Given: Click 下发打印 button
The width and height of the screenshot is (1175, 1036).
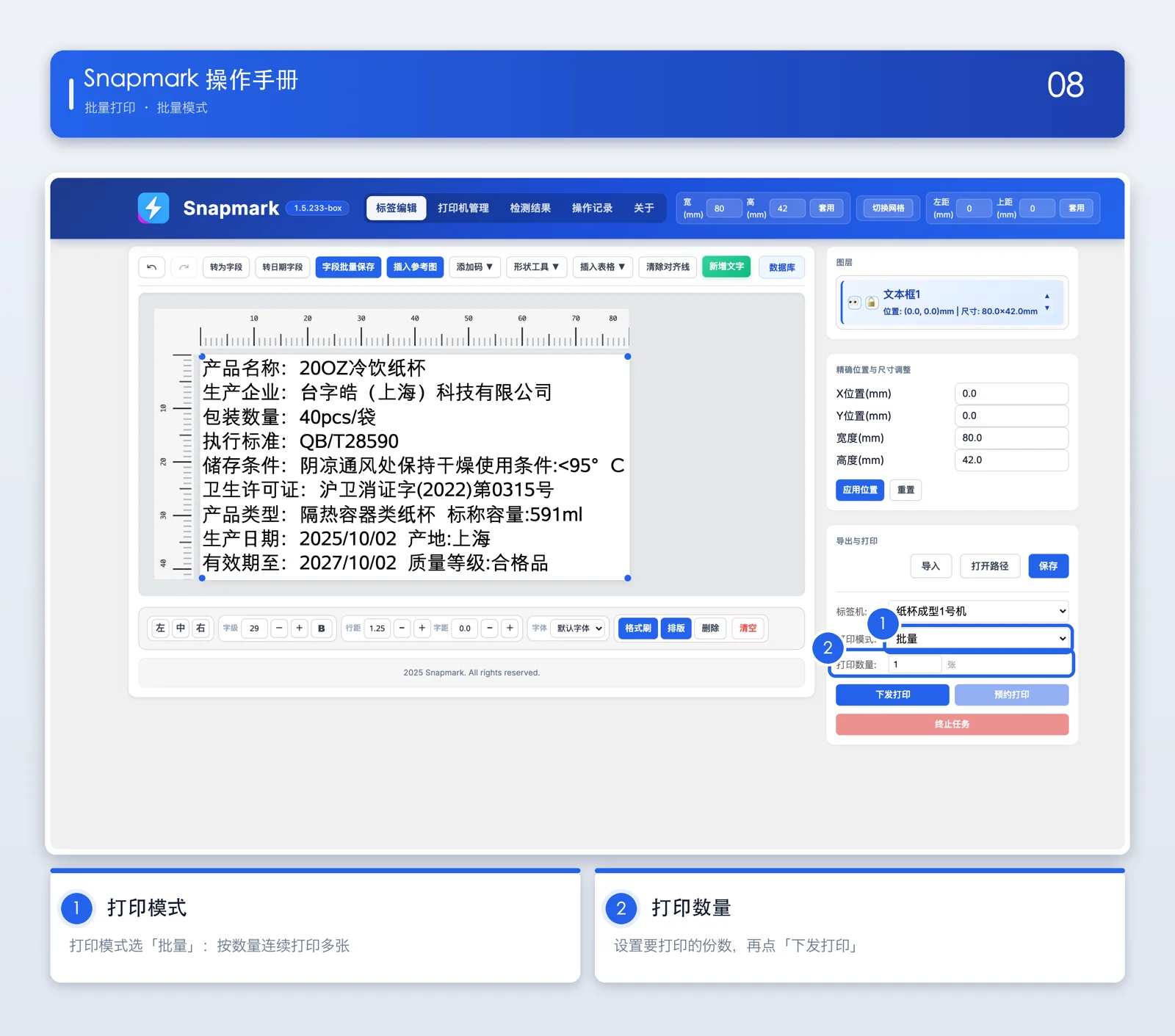Looking at the screenshot, I should pyautogui.click(x=892, y=695).
